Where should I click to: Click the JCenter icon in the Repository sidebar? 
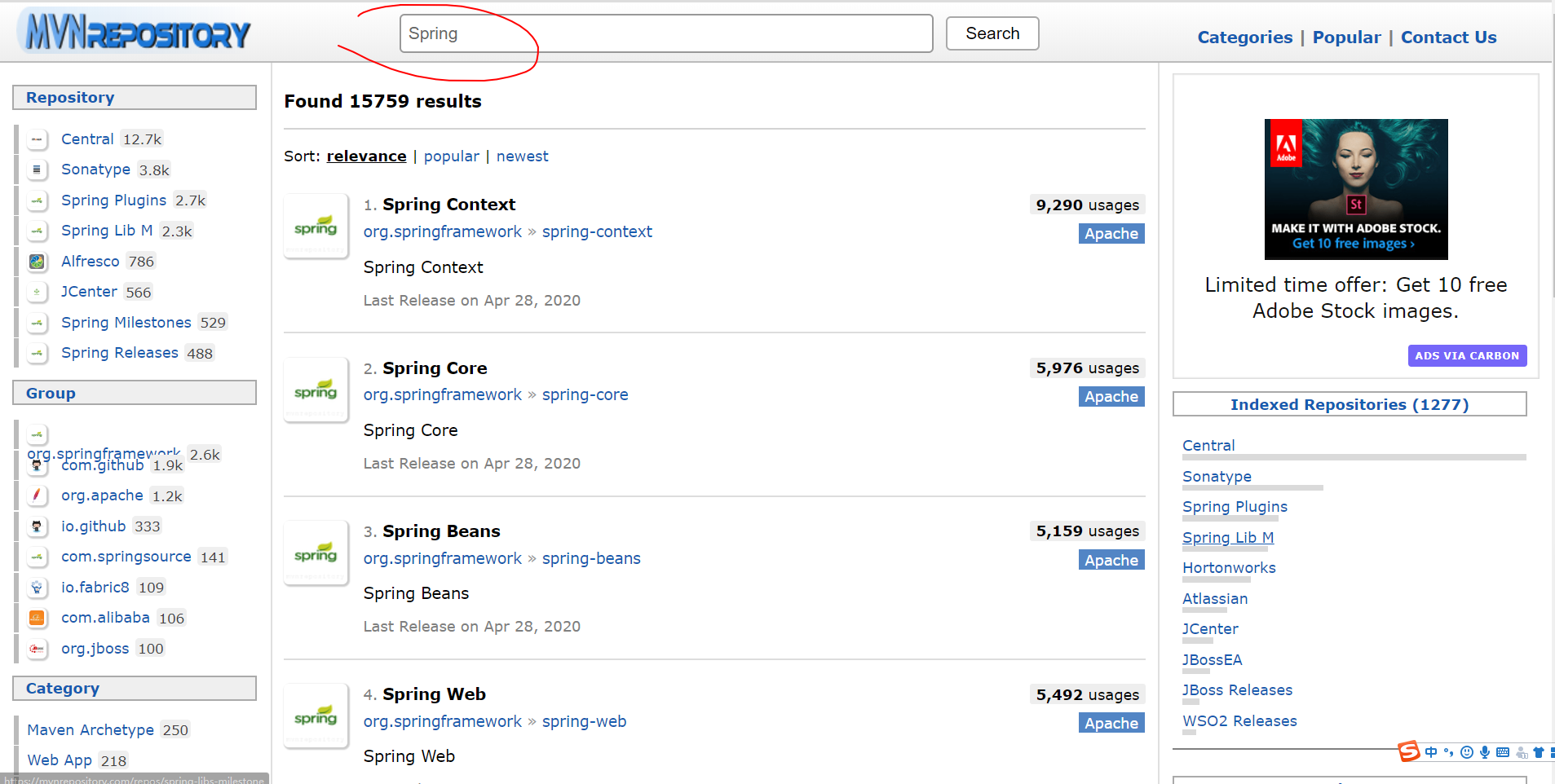37,292
